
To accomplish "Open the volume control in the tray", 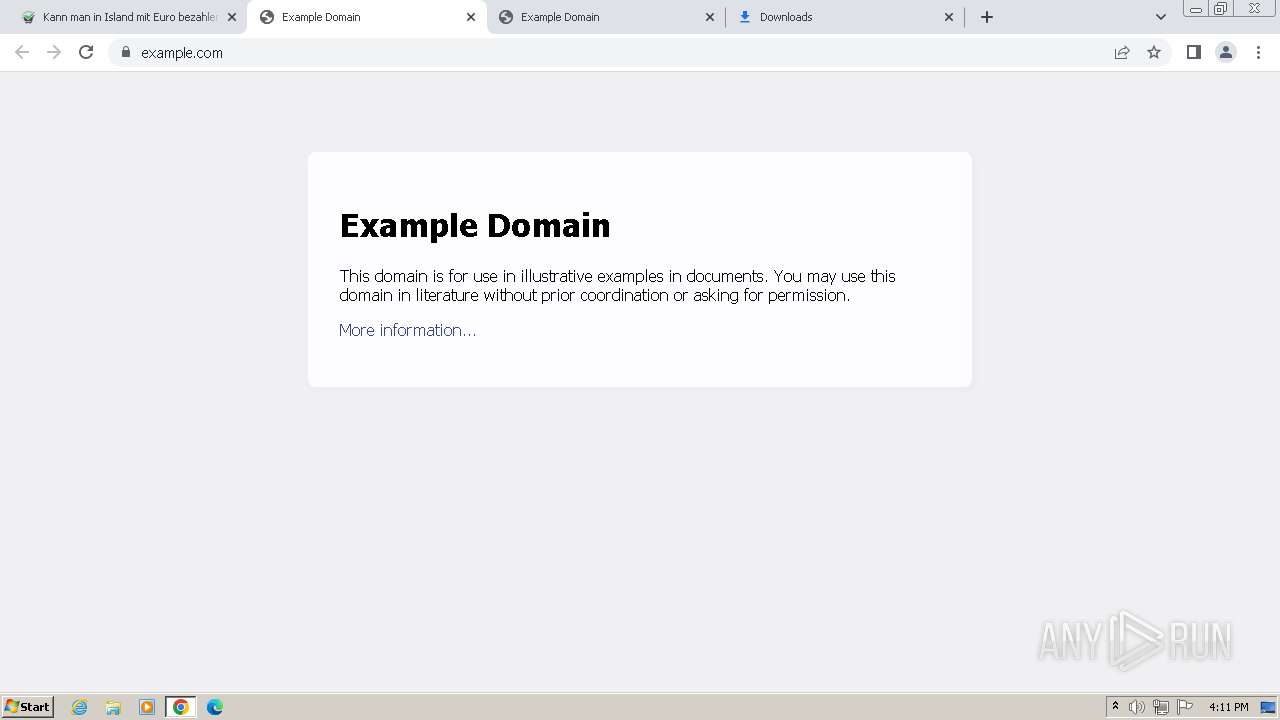I will click(x=1137, y=707).
